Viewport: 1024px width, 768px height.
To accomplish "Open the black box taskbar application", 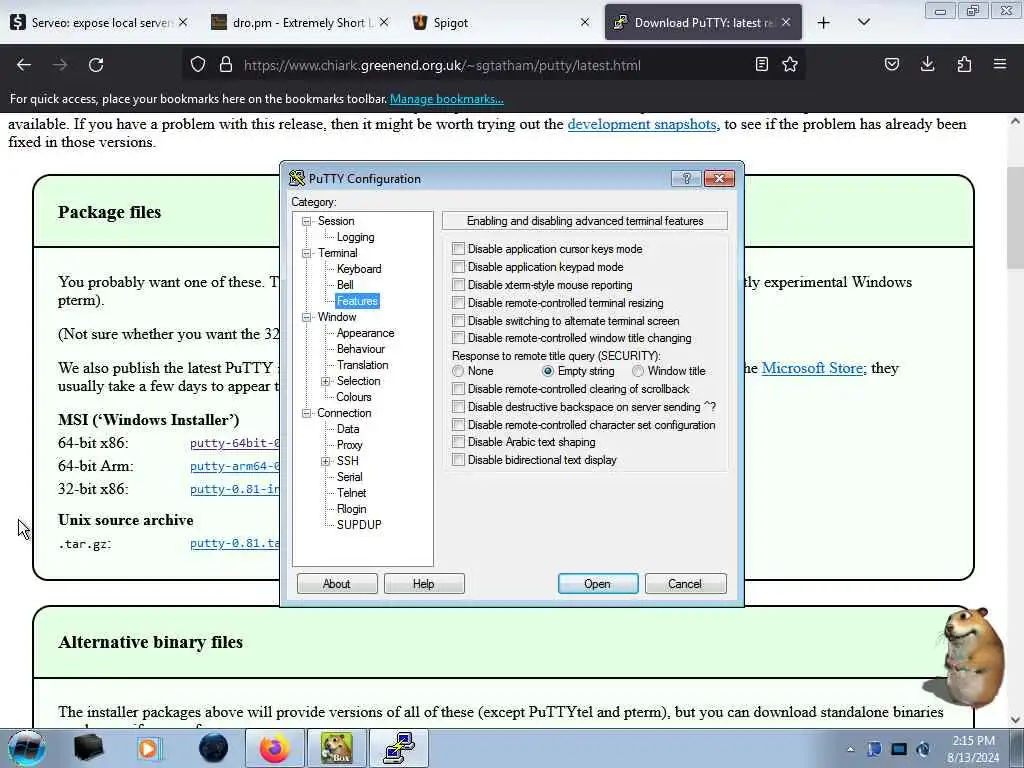I will tap(88, 748).
